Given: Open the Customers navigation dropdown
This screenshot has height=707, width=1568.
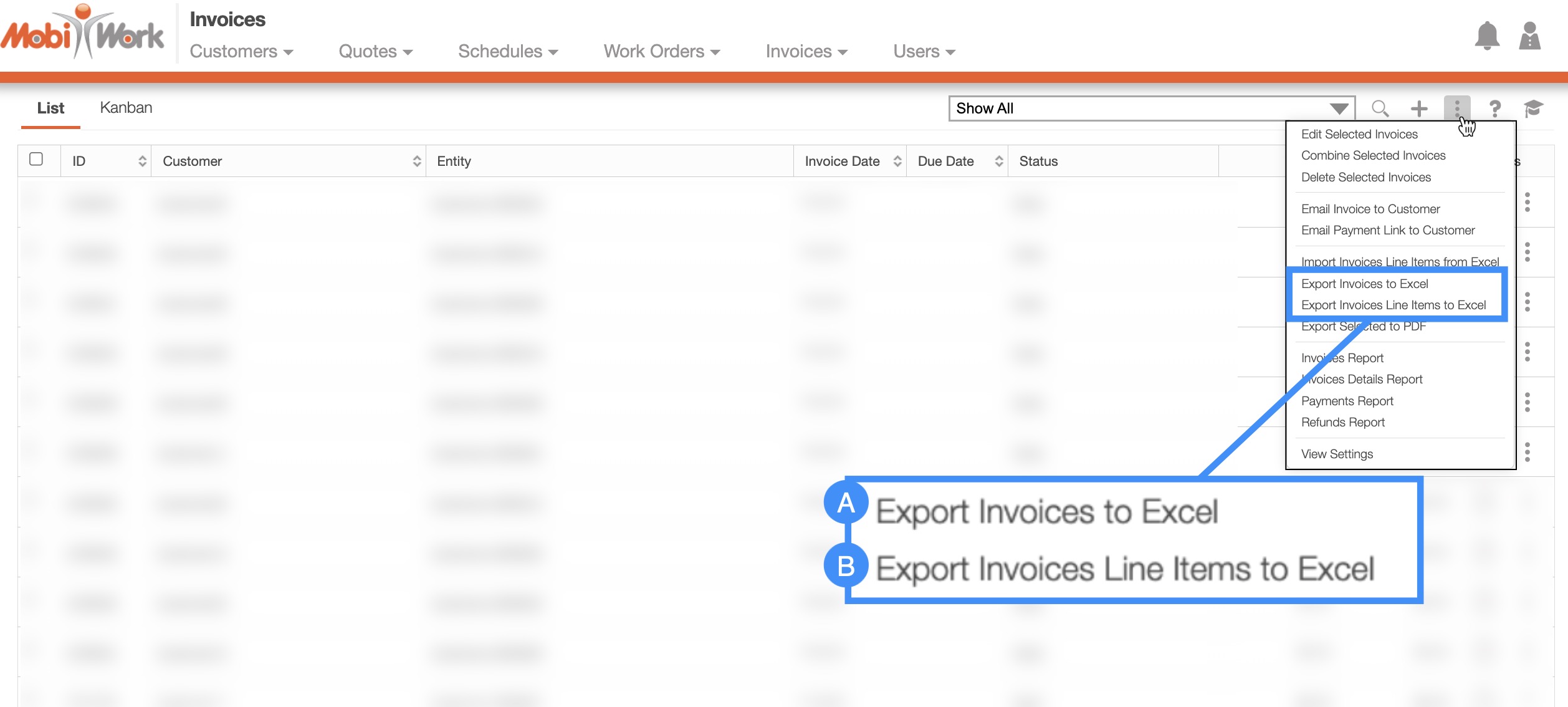Looking at the screenshot, I should pos(241,51).
